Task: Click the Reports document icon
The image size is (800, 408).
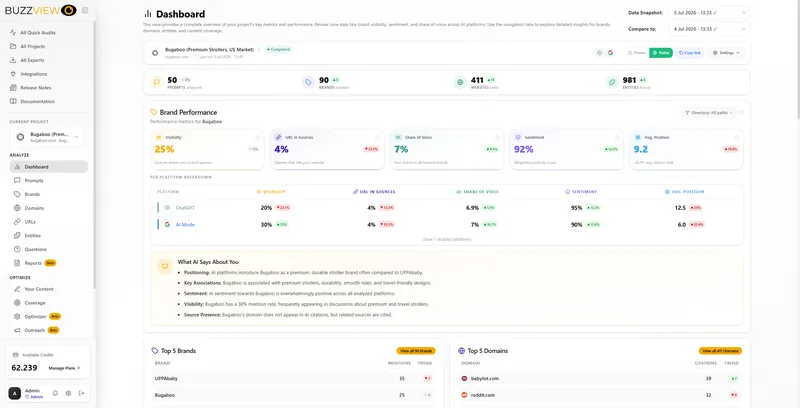Action: 17,263
